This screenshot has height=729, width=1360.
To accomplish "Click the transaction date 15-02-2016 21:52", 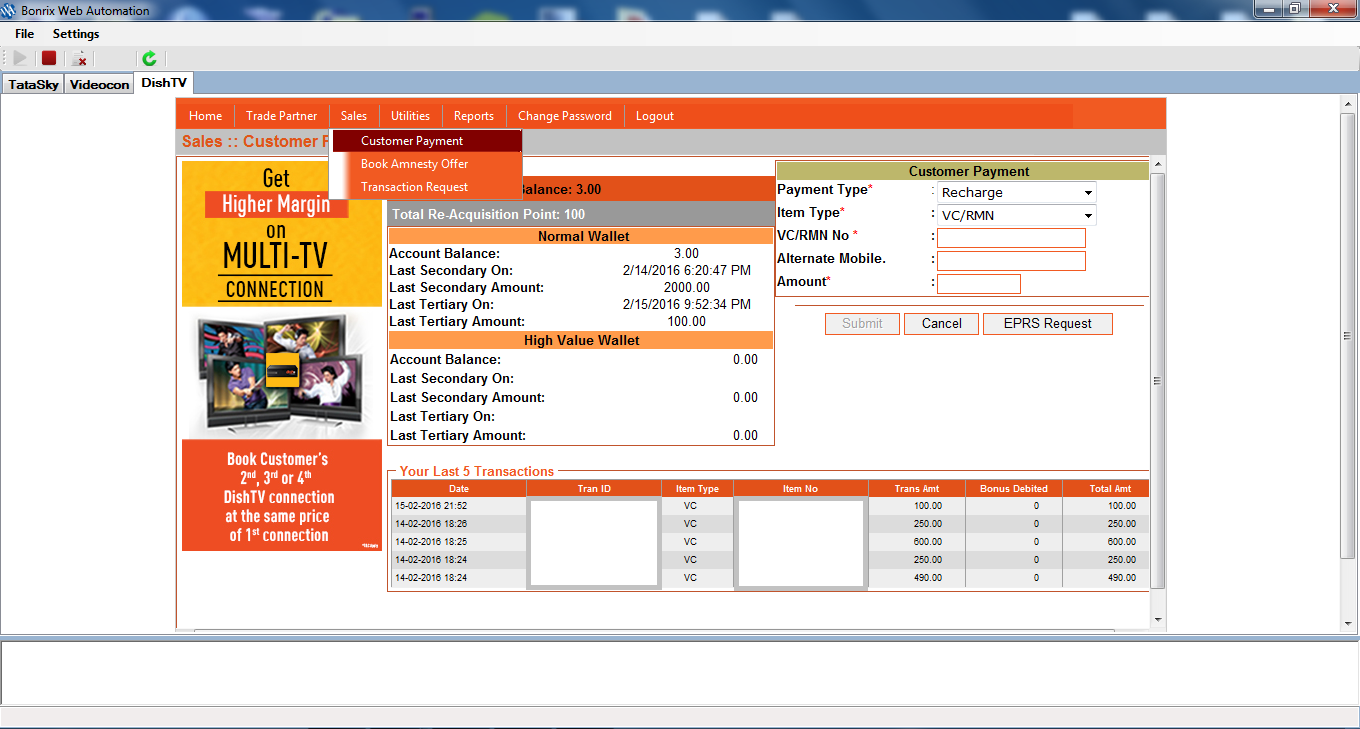I will (x=431, y=506).
